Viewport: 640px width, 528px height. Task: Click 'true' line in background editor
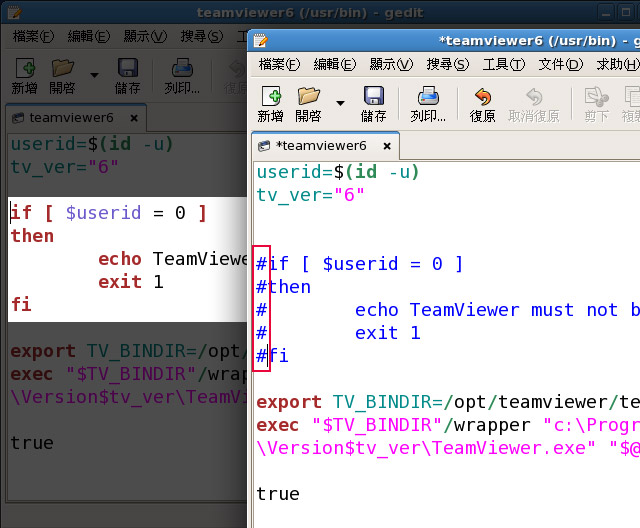(32, 443)
